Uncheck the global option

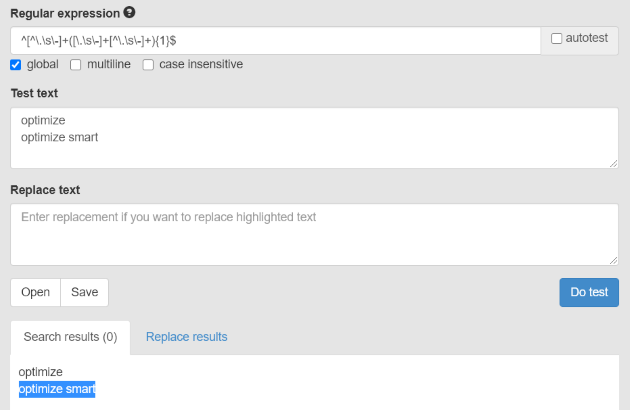pos(16,65)
